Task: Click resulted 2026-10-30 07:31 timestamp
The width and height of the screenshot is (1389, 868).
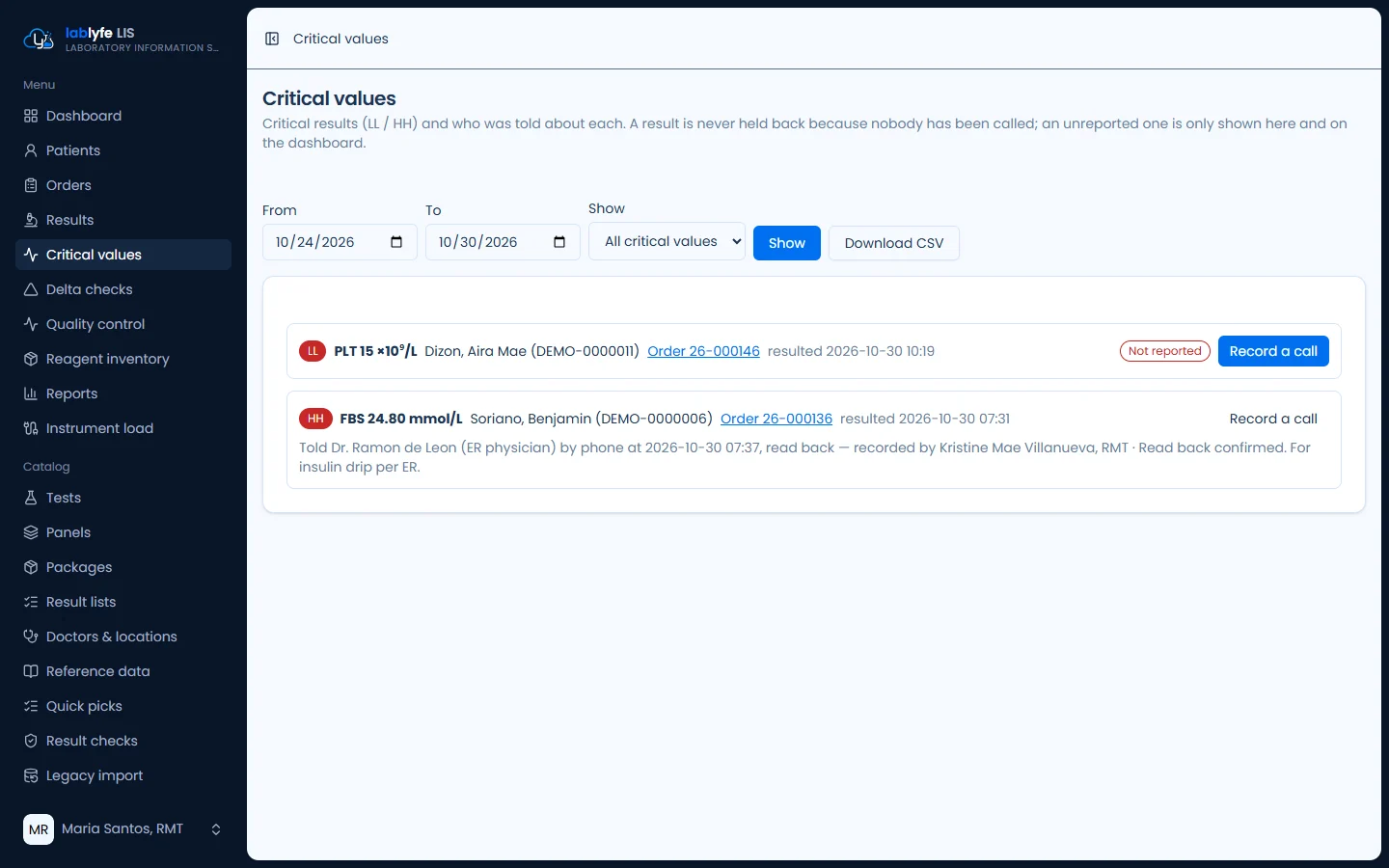Action: [925, 419]
